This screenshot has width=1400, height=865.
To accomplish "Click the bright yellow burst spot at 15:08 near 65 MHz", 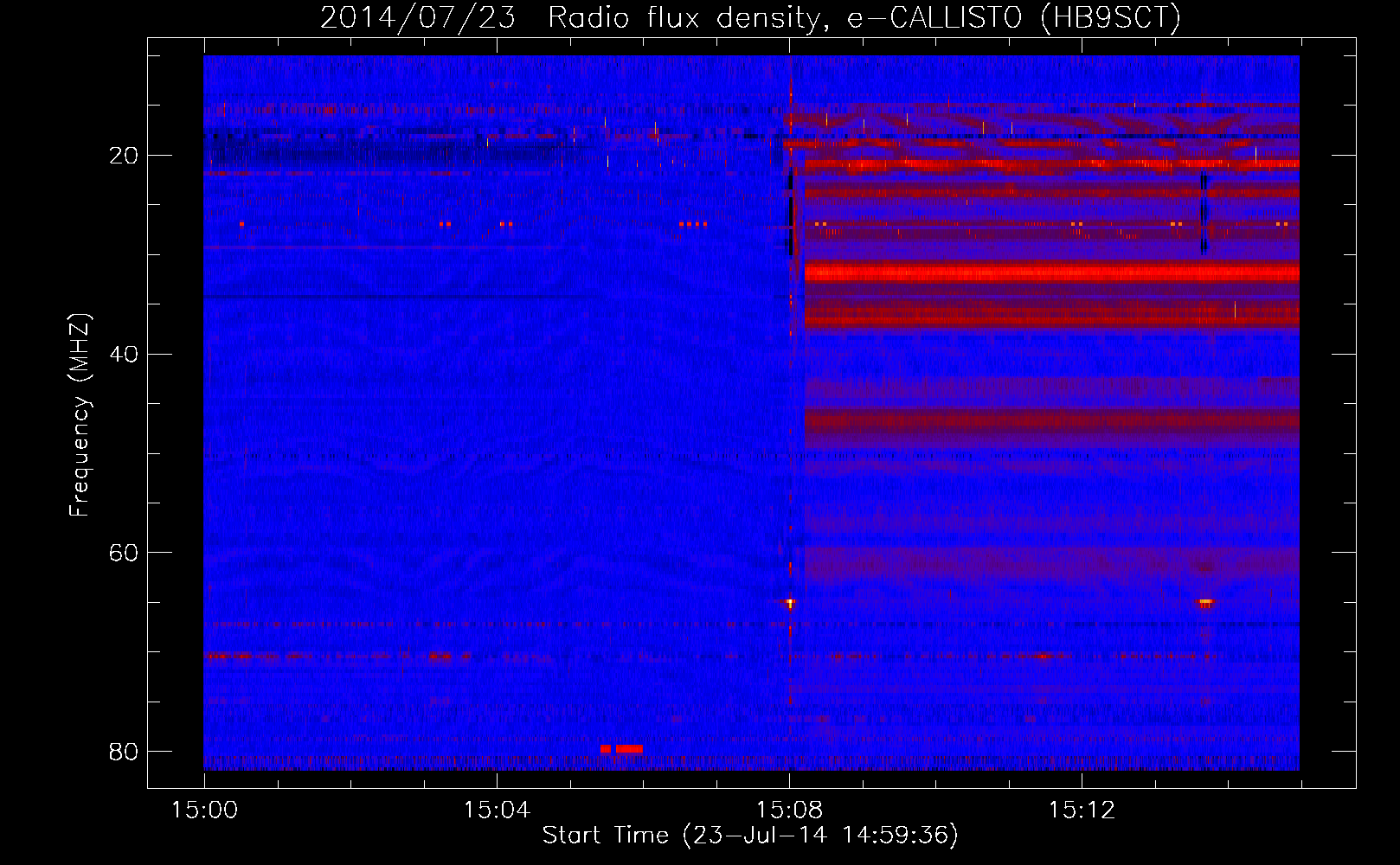I will tap(789, 602).
